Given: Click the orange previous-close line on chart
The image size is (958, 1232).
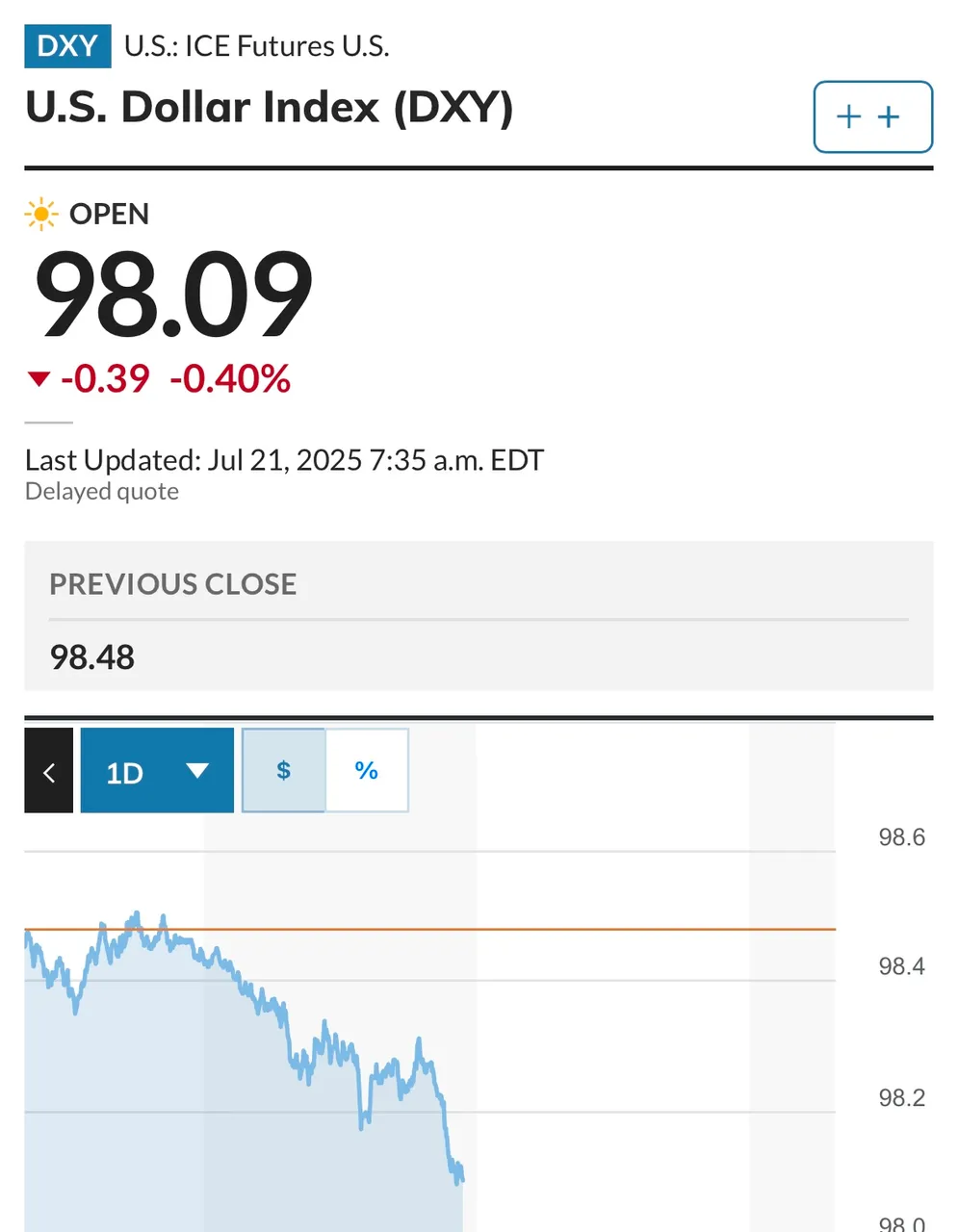Looking at the screenshot, I should tap(626, 929).
